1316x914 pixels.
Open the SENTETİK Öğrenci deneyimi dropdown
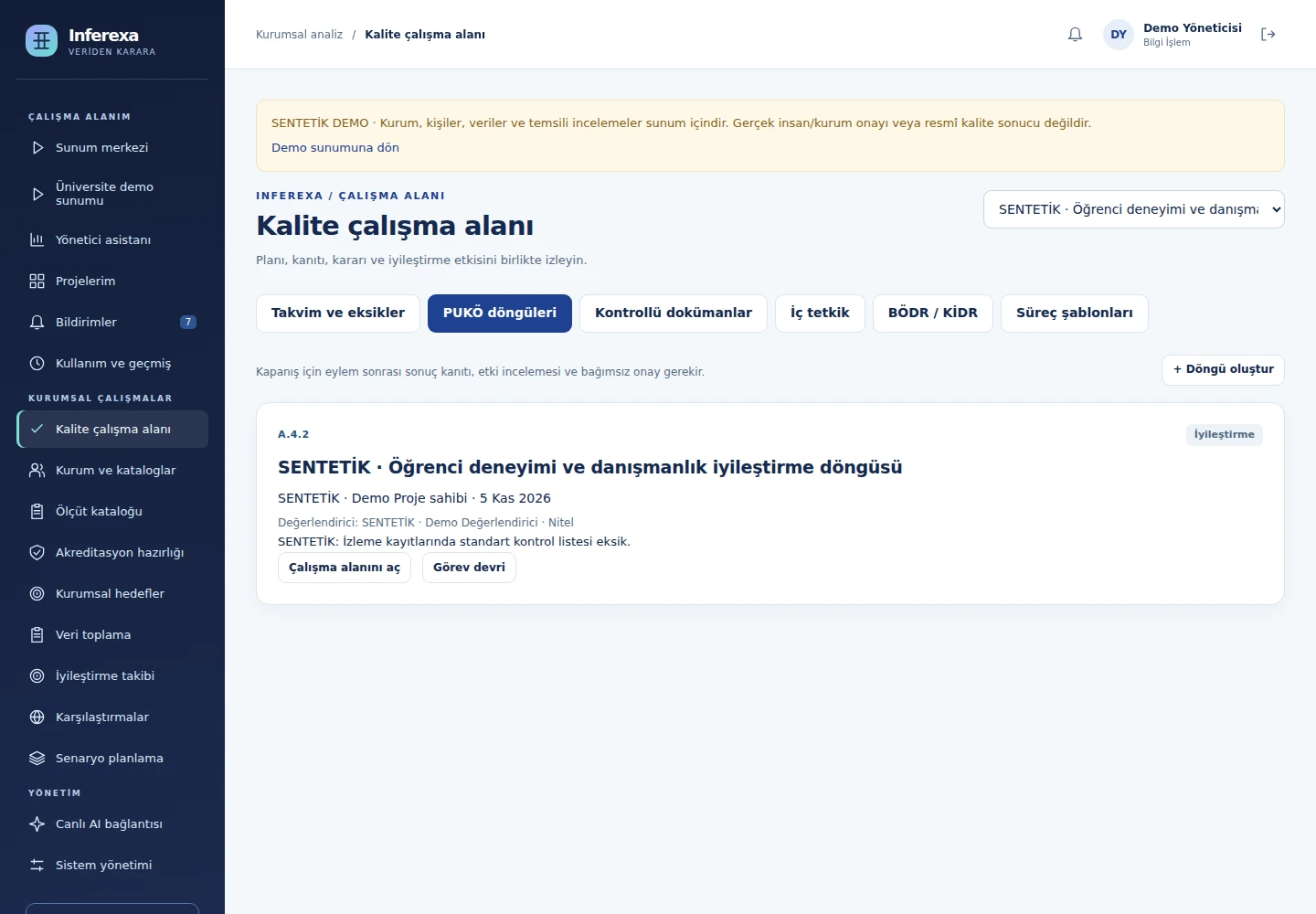point(1133,209)
